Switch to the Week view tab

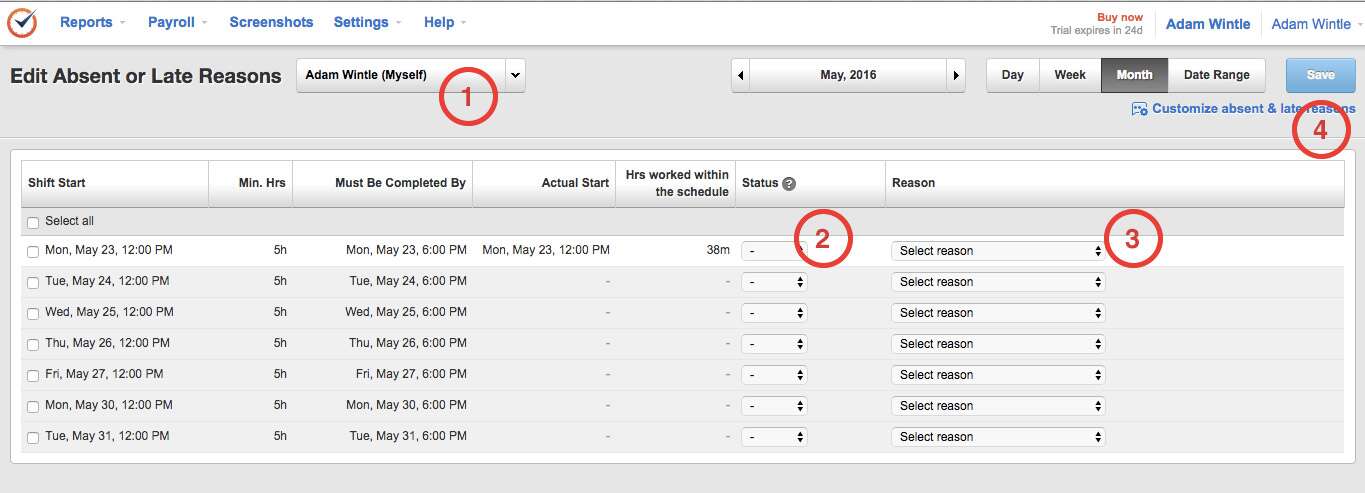click(x=1070, y=75)
